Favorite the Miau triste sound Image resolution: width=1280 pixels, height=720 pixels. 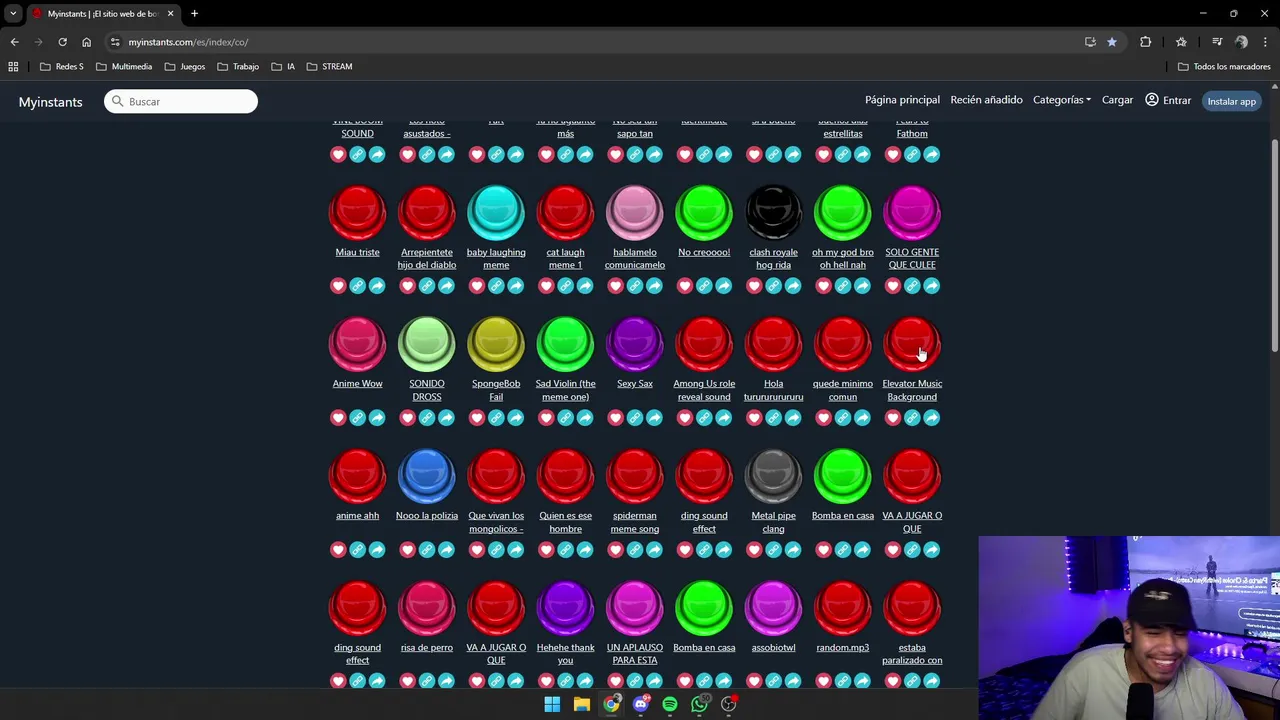pos(338,286)
